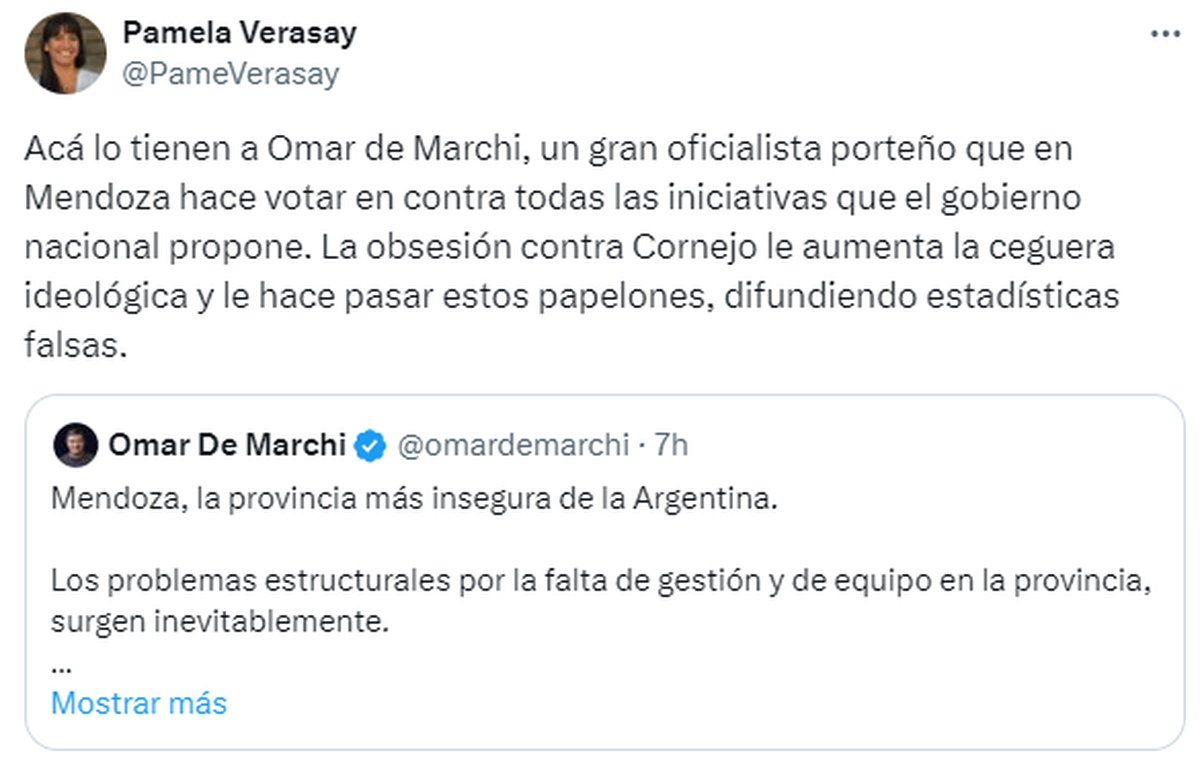Click Omar De Marchi's small avatar

click(76, 445)
